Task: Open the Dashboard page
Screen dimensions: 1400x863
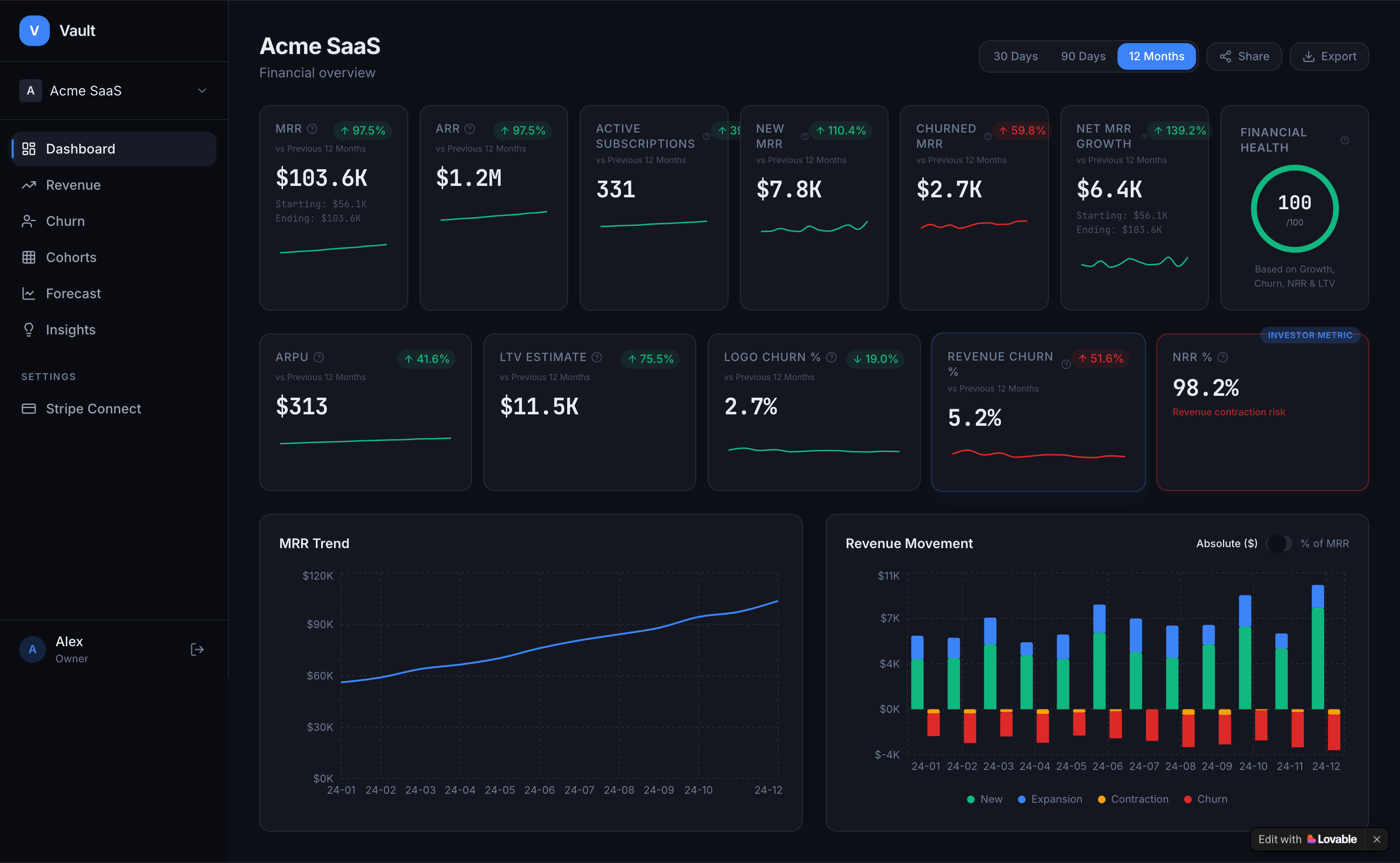Action: click(114, 149)
